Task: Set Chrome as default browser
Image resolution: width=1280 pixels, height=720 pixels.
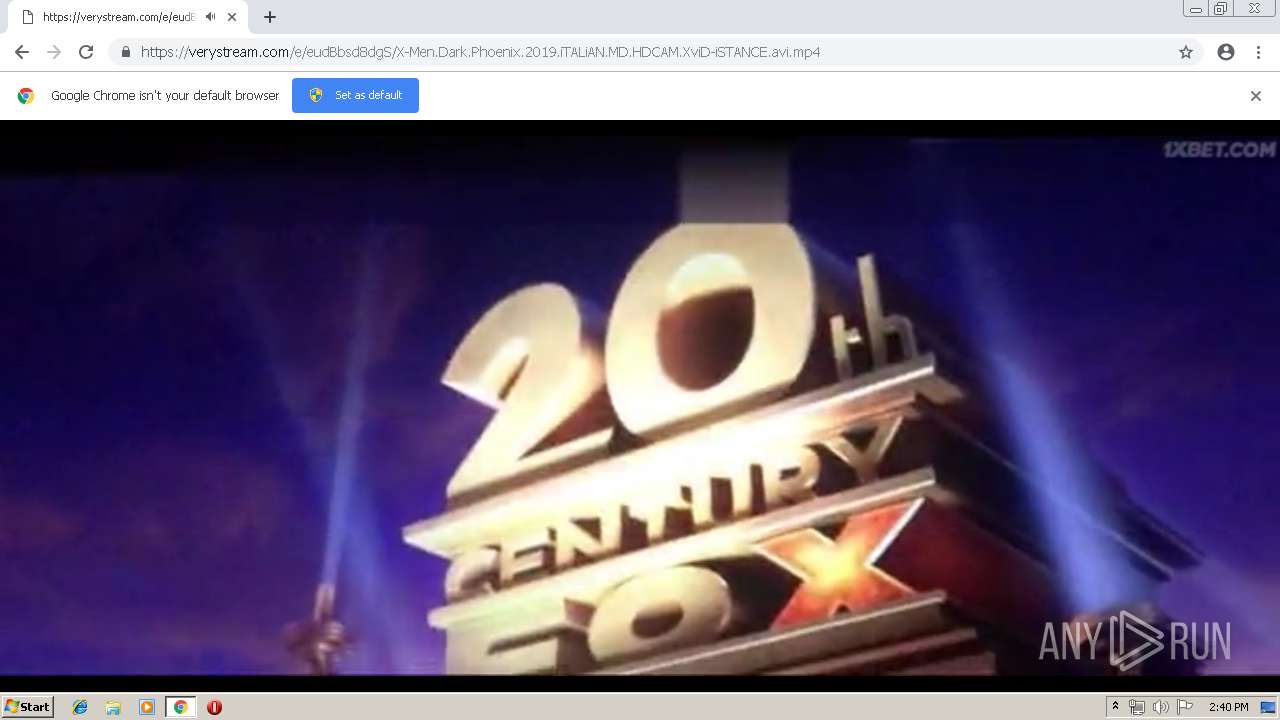Action: tap(355, 95)
